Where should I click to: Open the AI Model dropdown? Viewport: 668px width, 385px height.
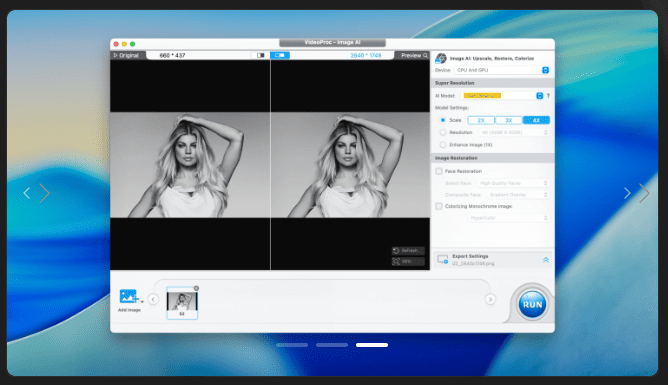(x=503, y=96)
